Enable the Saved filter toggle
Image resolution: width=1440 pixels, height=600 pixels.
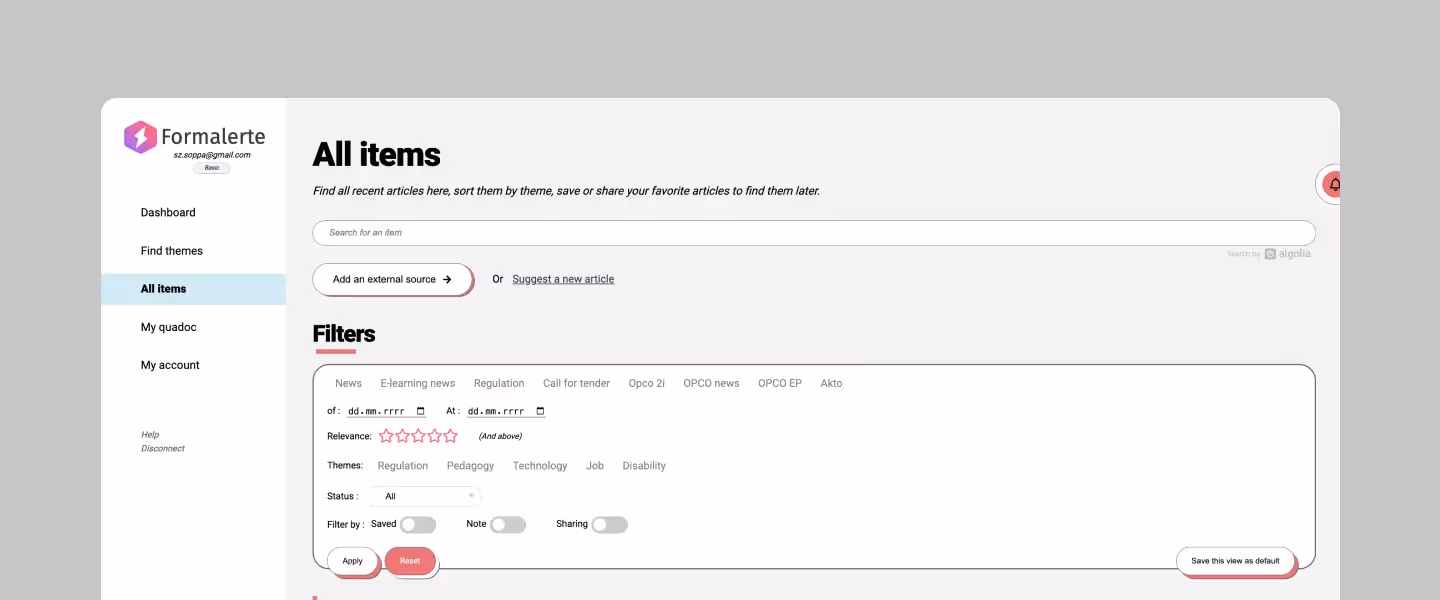point(418,524)
